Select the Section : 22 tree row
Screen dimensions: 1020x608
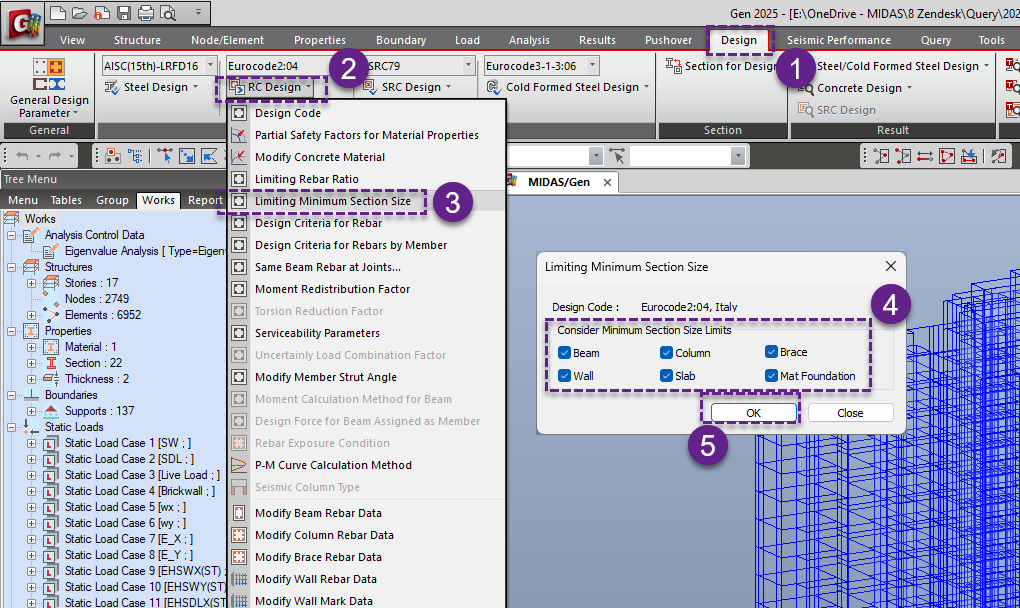click(x=93, y=363)
